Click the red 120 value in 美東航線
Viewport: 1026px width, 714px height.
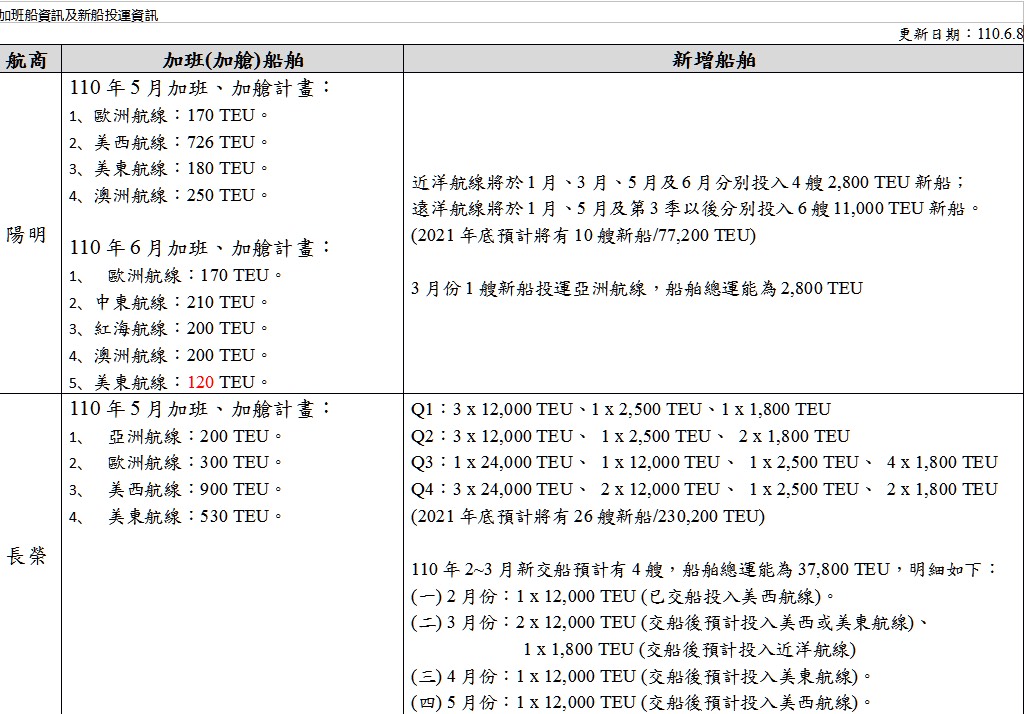pos(201,382)
